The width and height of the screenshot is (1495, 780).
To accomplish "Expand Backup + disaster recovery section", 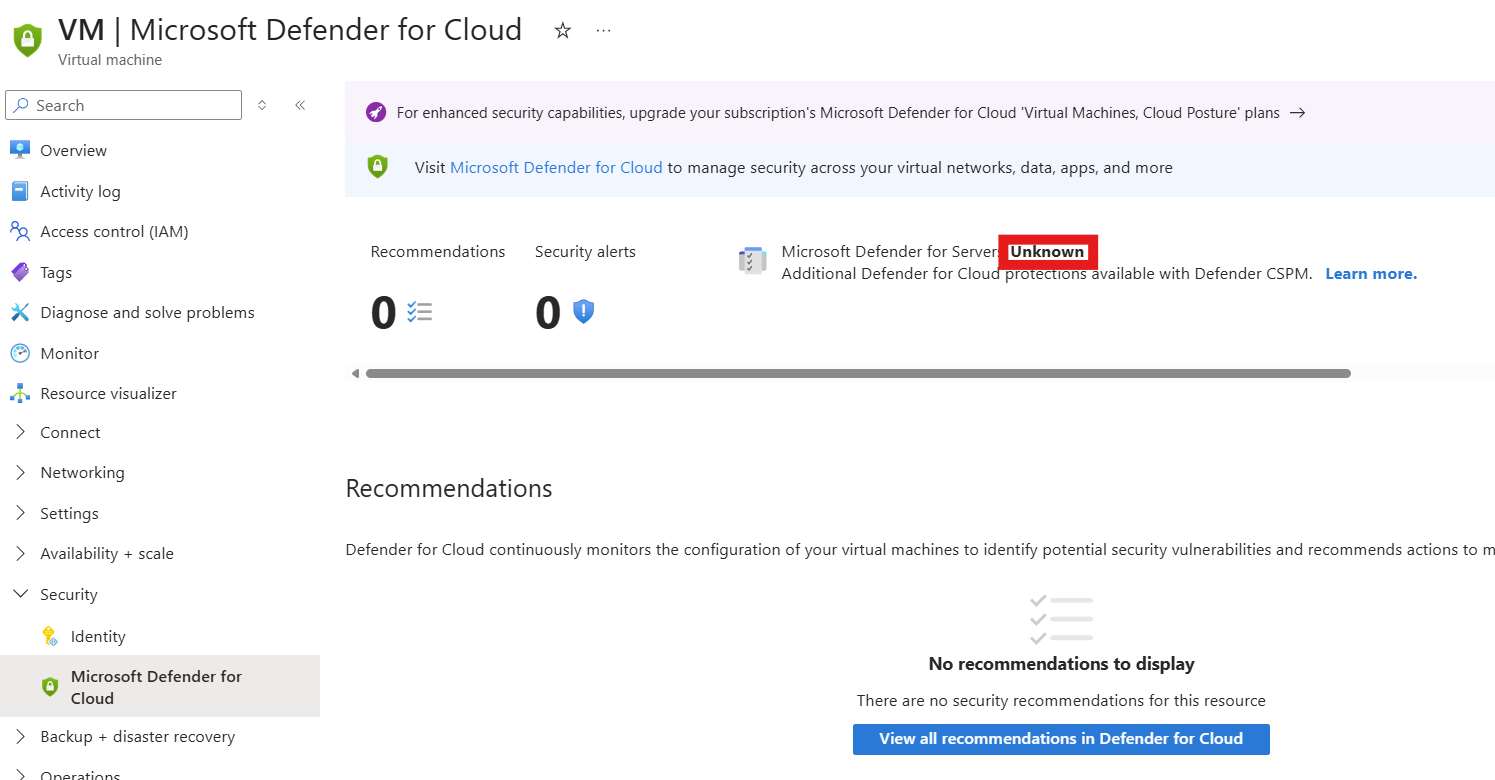I will pos(21,736).
